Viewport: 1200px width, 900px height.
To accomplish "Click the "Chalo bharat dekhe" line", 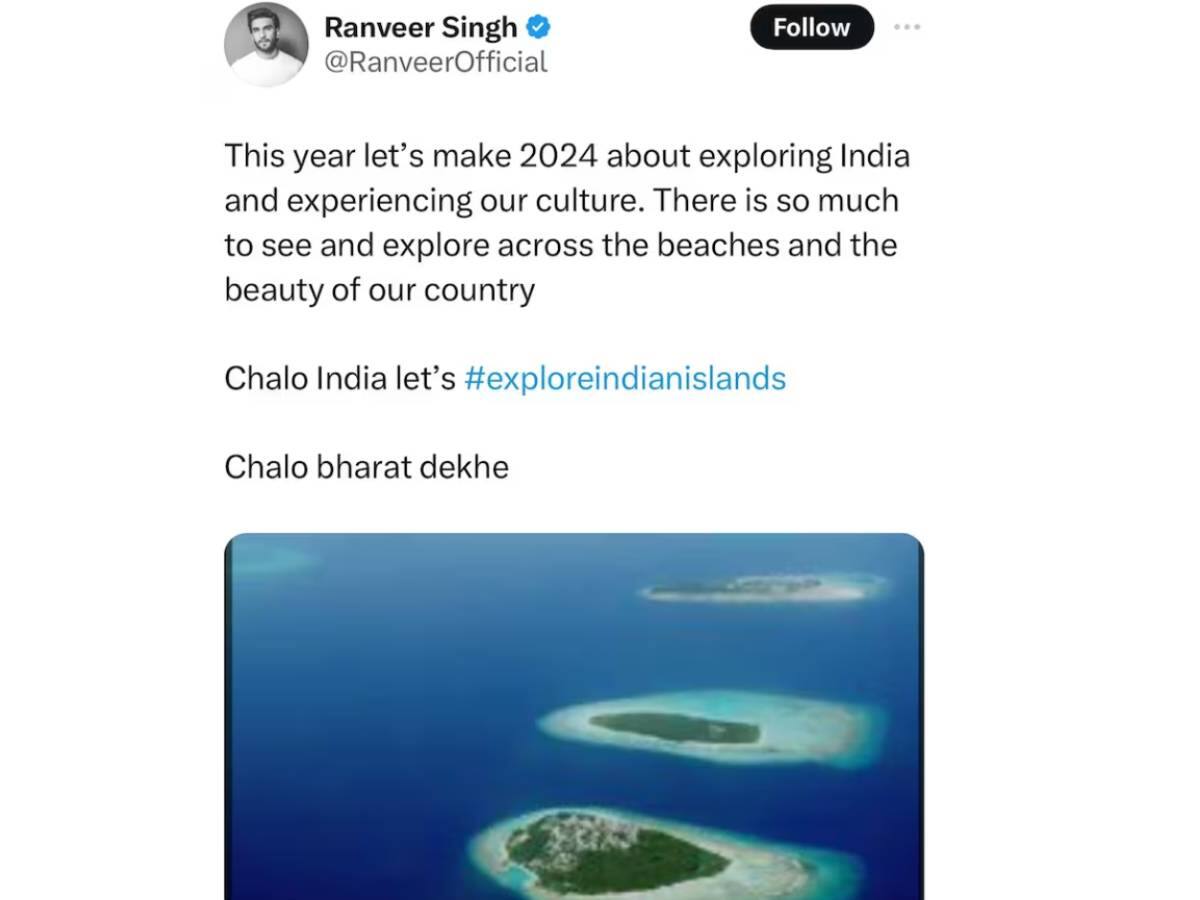I will point(366,467).
